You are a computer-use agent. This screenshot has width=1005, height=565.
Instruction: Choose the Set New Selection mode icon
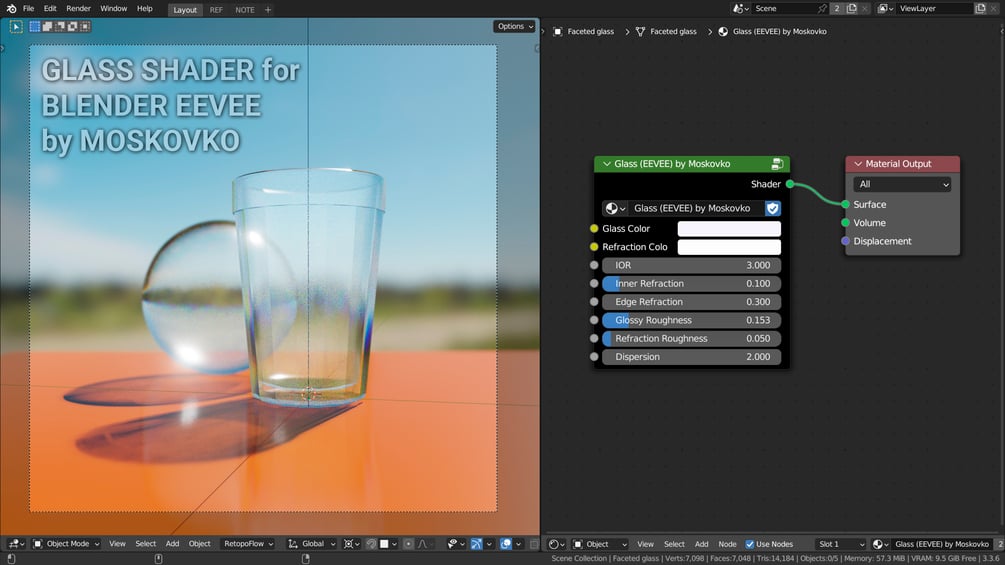coord(35,26)
